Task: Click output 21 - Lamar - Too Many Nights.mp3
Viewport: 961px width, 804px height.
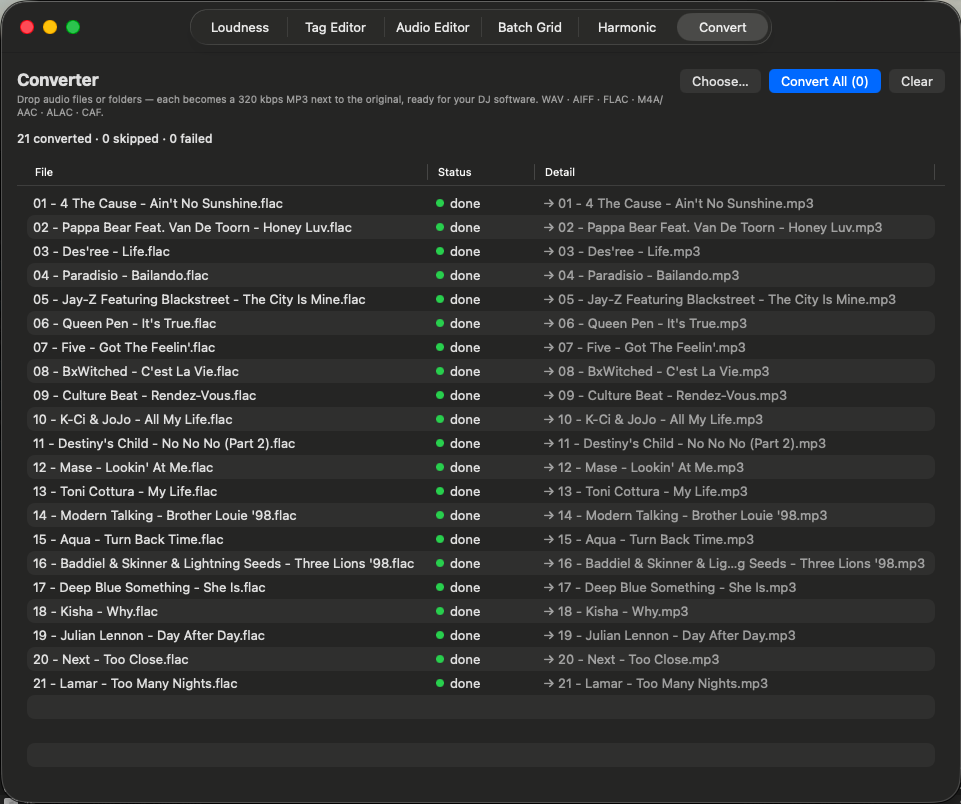Action: coord(656,683)
